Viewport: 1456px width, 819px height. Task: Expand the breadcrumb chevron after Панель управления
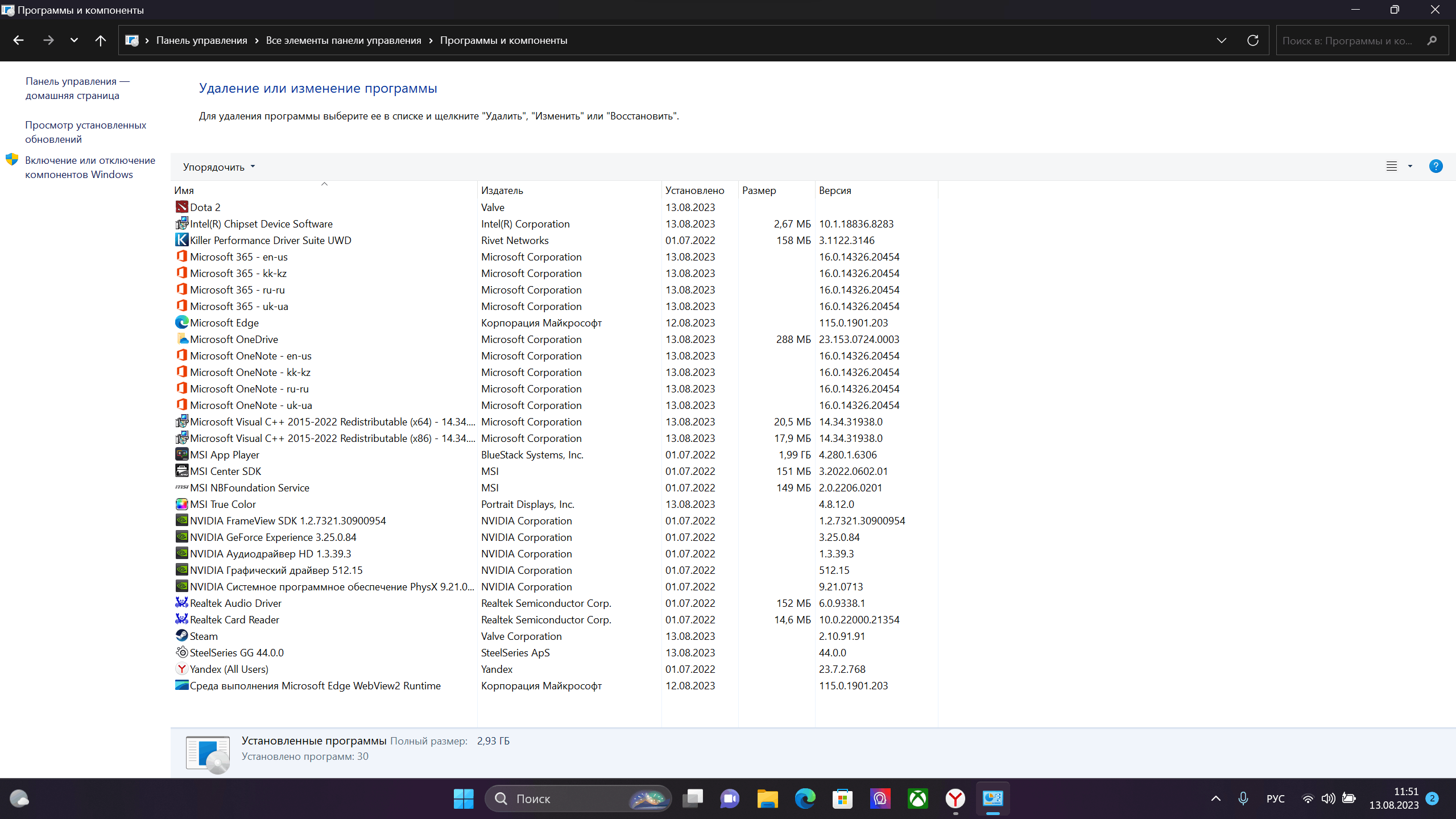(x=257, y=40)
